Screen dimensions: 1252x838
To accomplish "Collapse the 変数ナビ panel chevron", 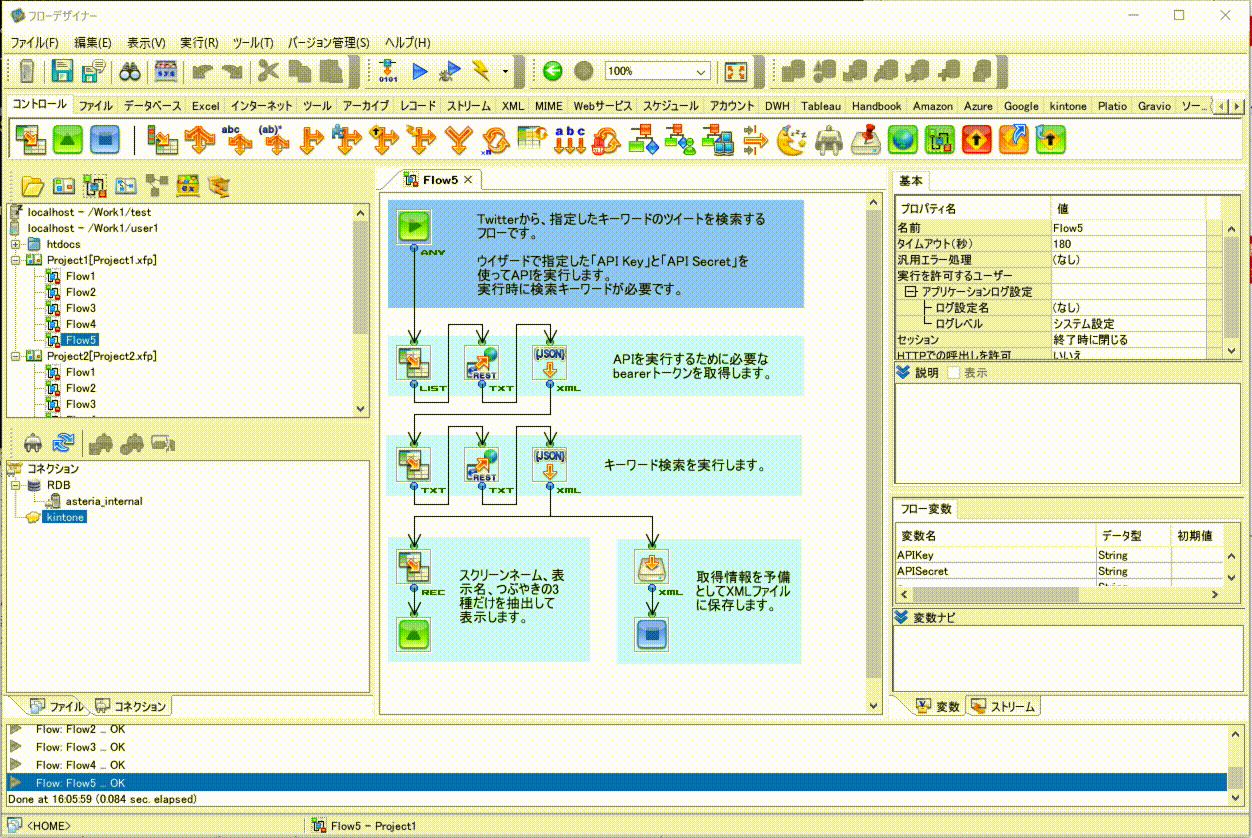I will (903, 617).
